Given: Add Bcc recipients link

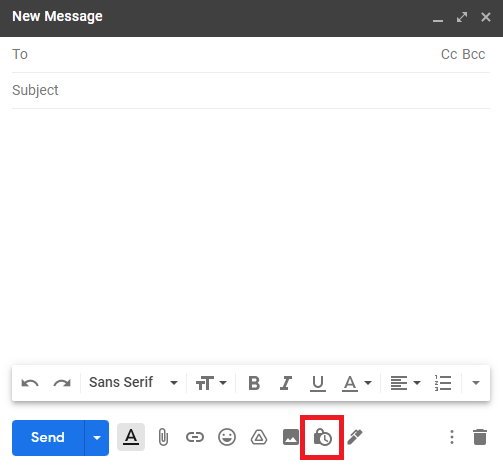Looking at the screenshot, I should 474,54.
